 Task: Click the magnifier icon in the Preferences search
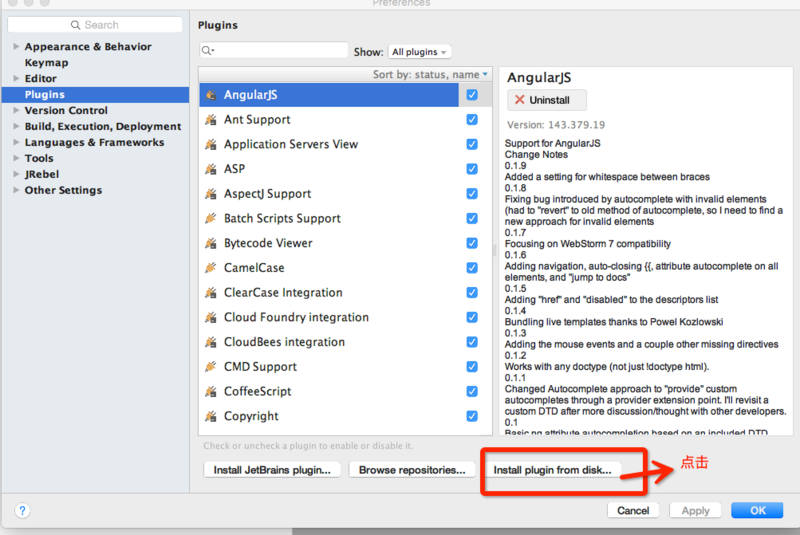[76, 25]
